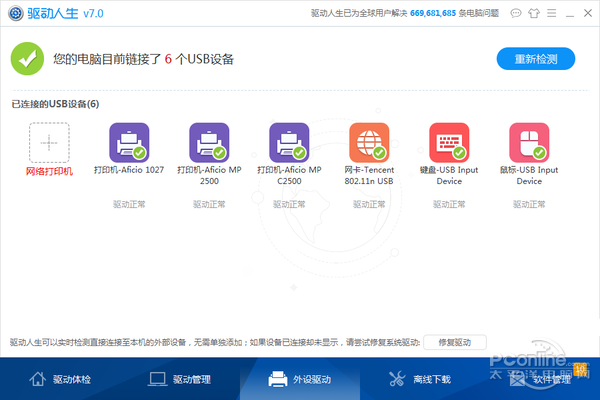Open the feedback chat bubble icon
This screenshot has height=400, width=600.
click(515, 13)
